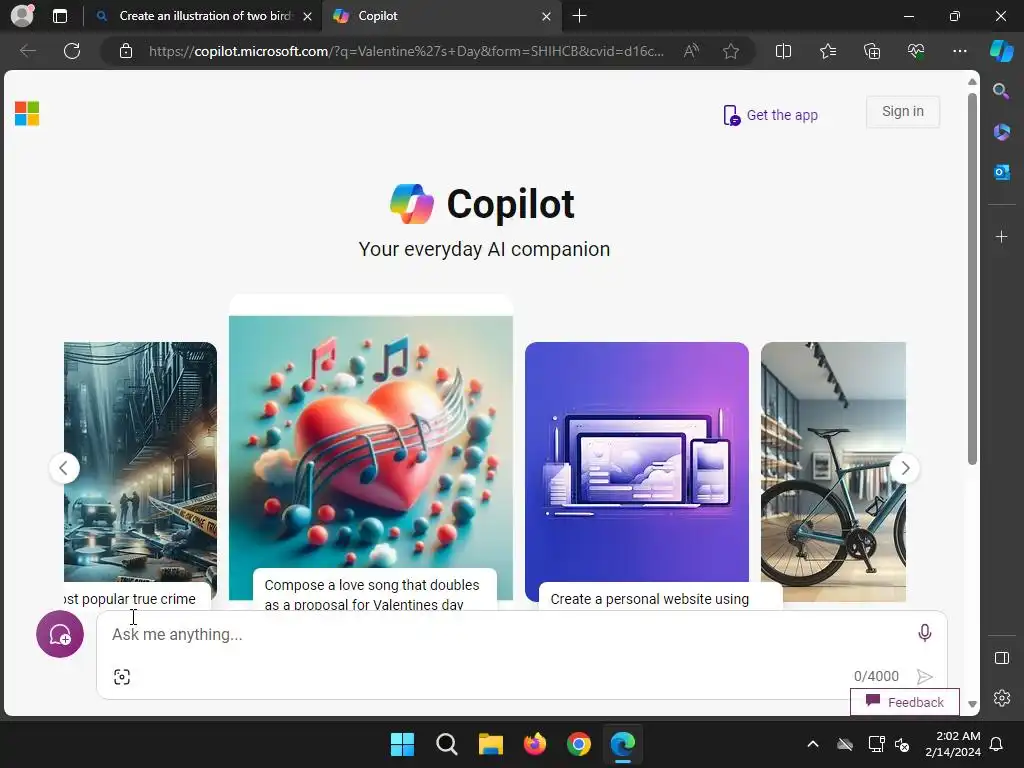Open Microsoft 365 sidebar icon

1001,132
